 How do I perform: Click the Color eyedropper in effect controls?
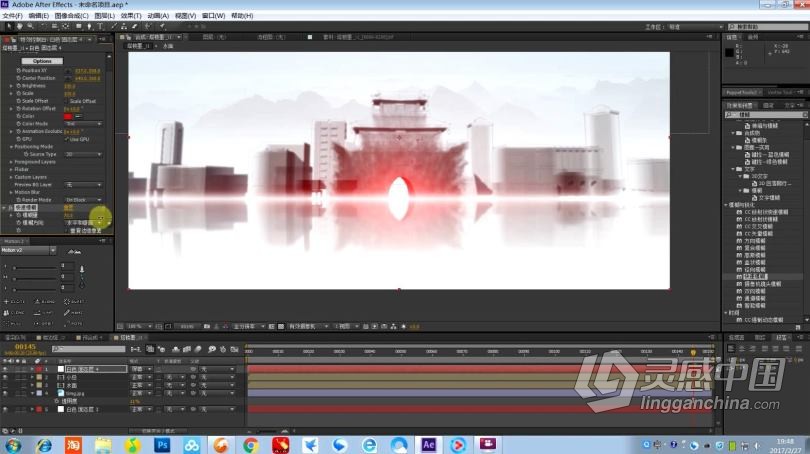pos(79,116)
